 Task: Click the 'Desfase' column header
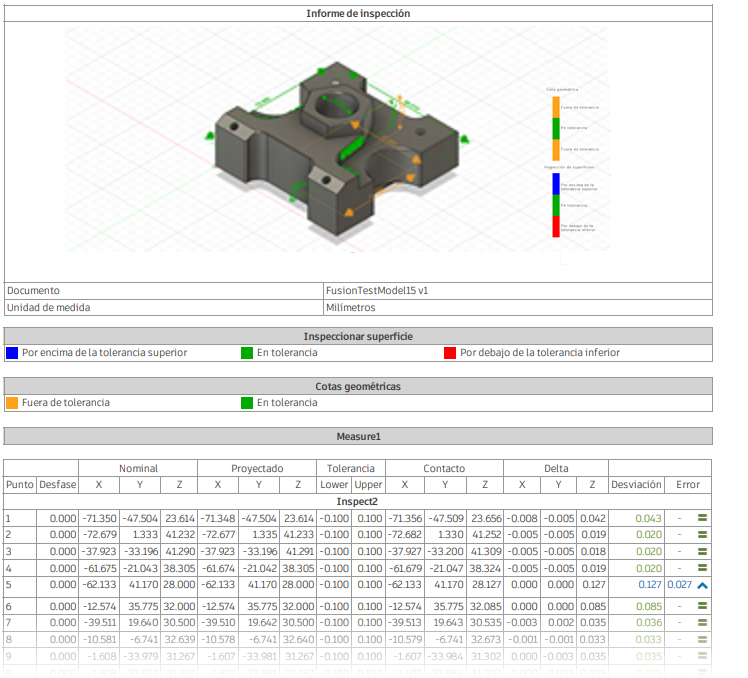coord(57,484)
